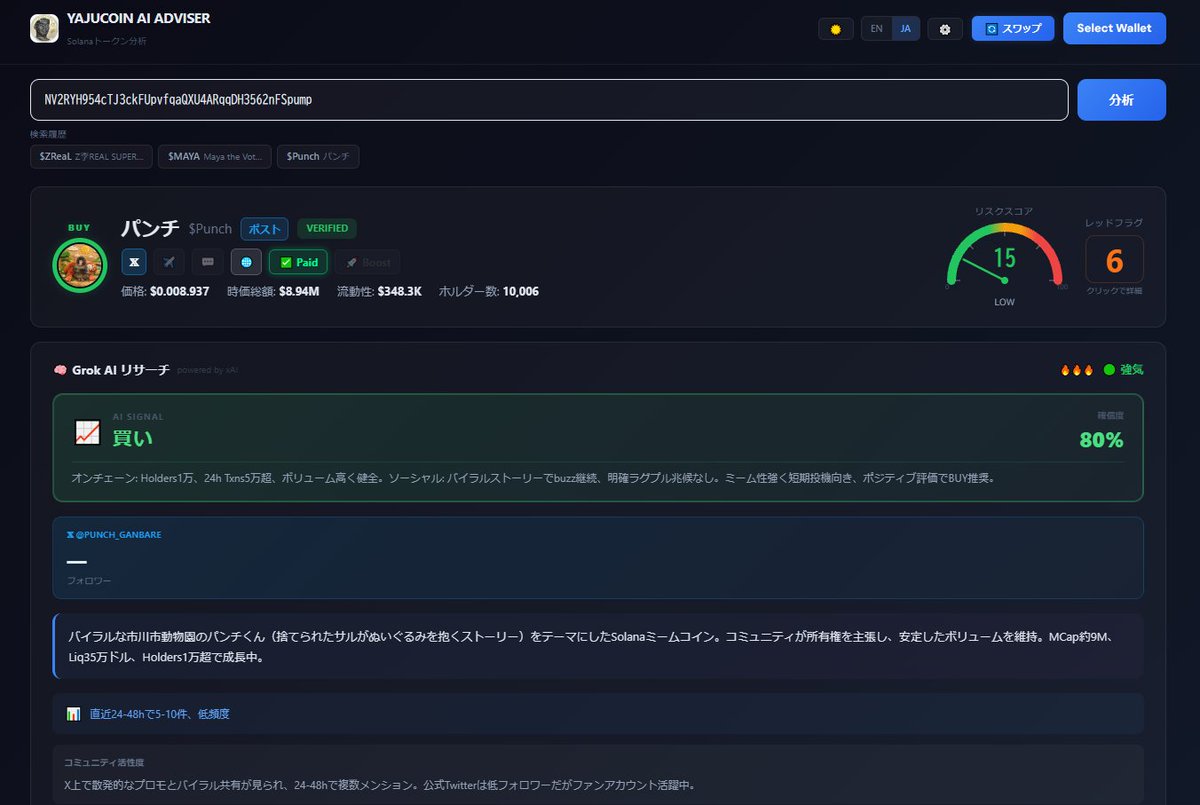
Task: Open the @PUNCH_GANBARE X account link
Action: point(114,535)
